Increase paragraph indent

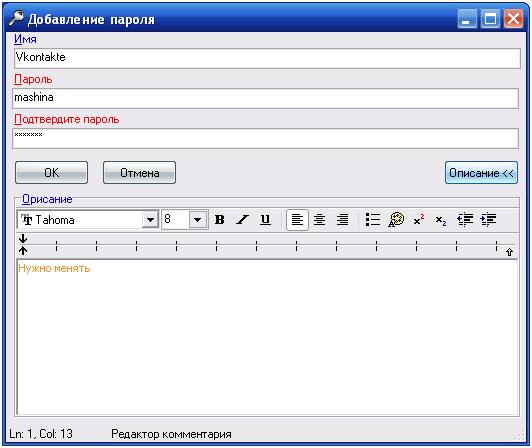point(488,220)
